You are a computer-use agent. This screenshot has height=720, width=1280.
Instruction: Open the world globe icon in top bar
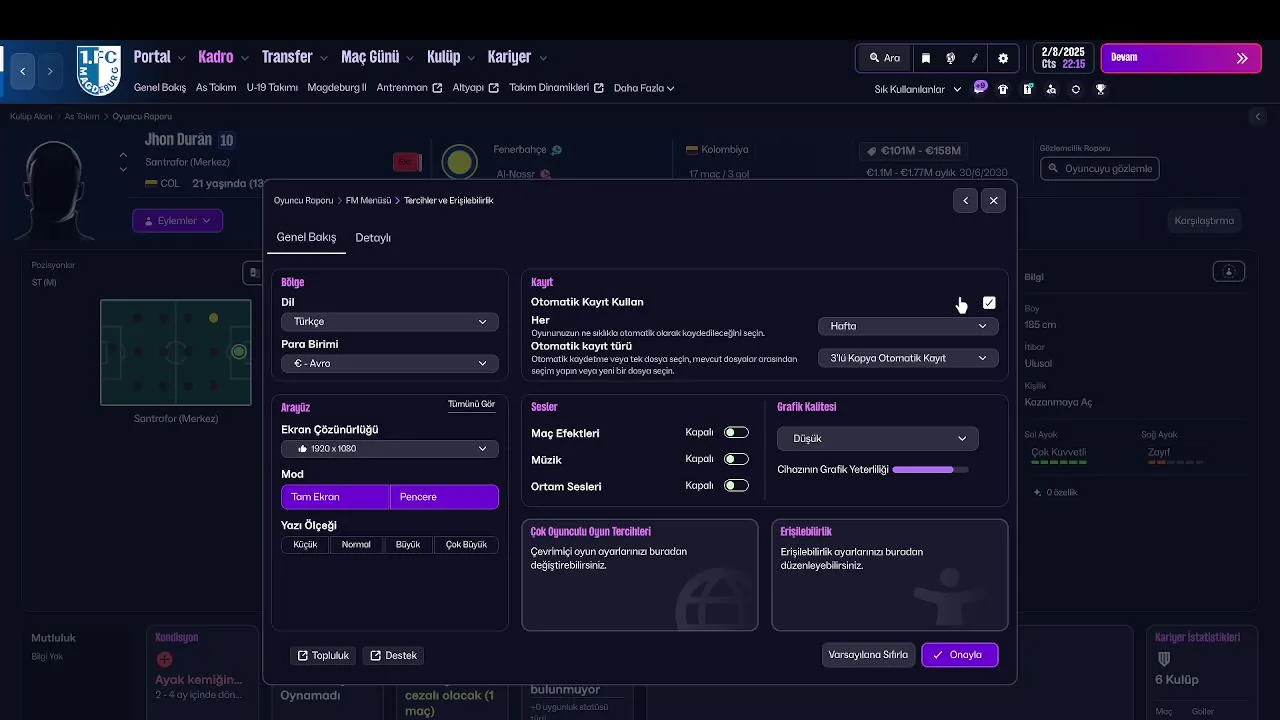tap(950, 58)
